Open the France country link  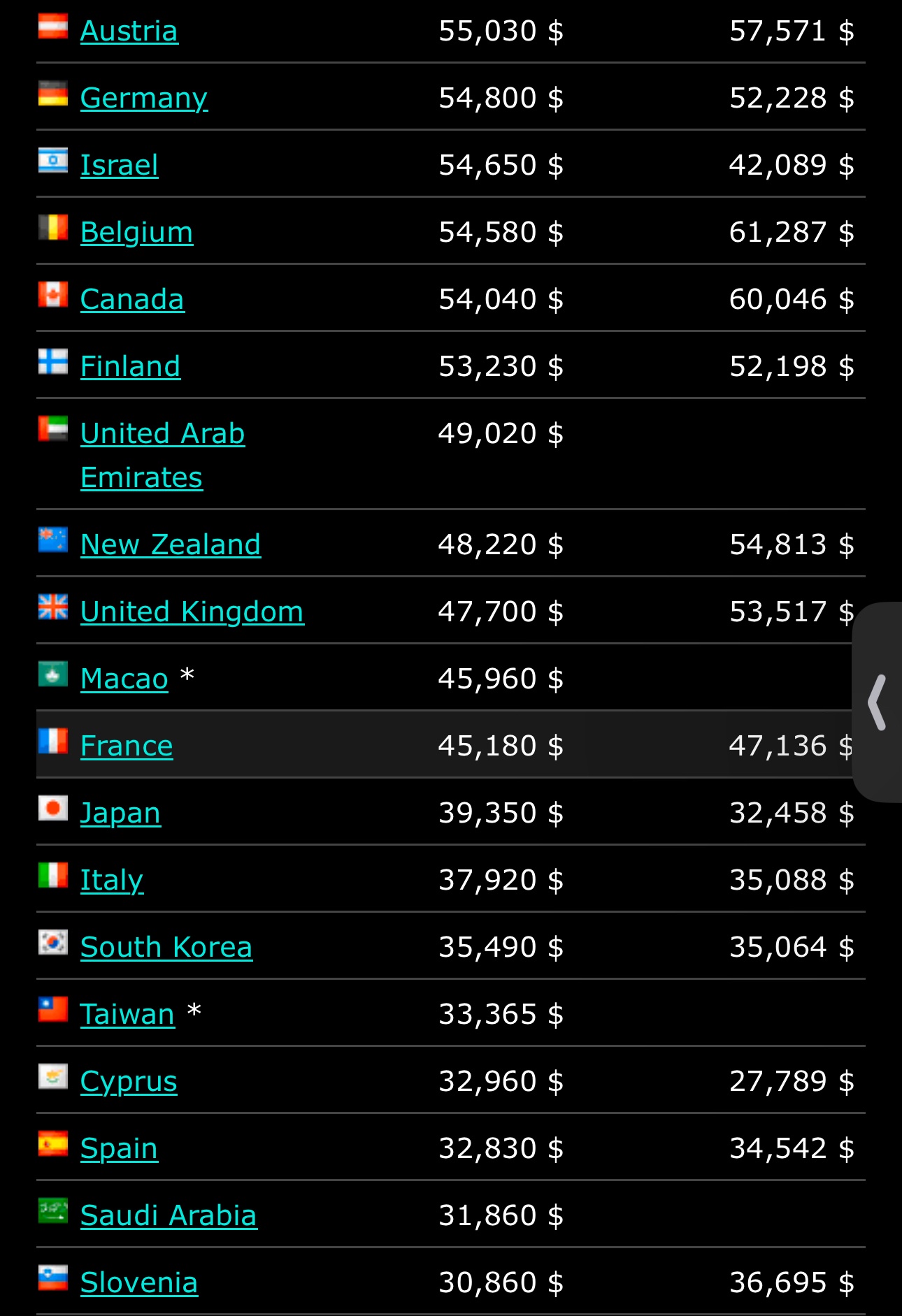[127, 746]
